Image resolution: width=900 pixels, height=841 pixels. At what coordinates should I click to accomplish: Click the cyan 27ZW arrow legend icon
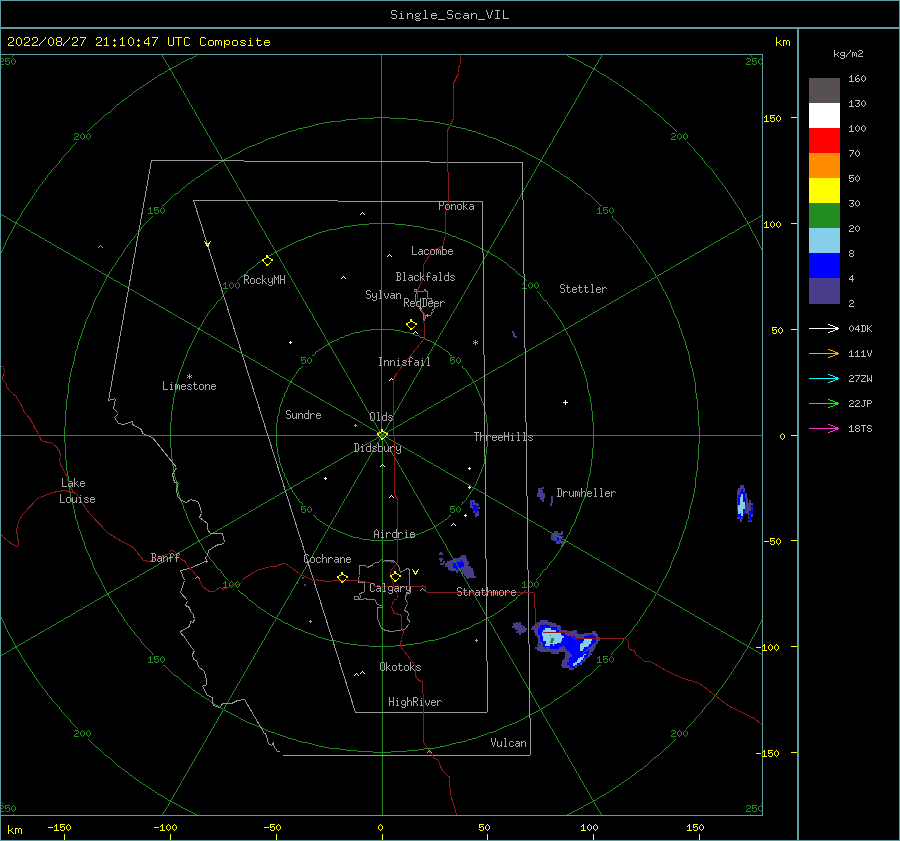(x=824, y=378)
